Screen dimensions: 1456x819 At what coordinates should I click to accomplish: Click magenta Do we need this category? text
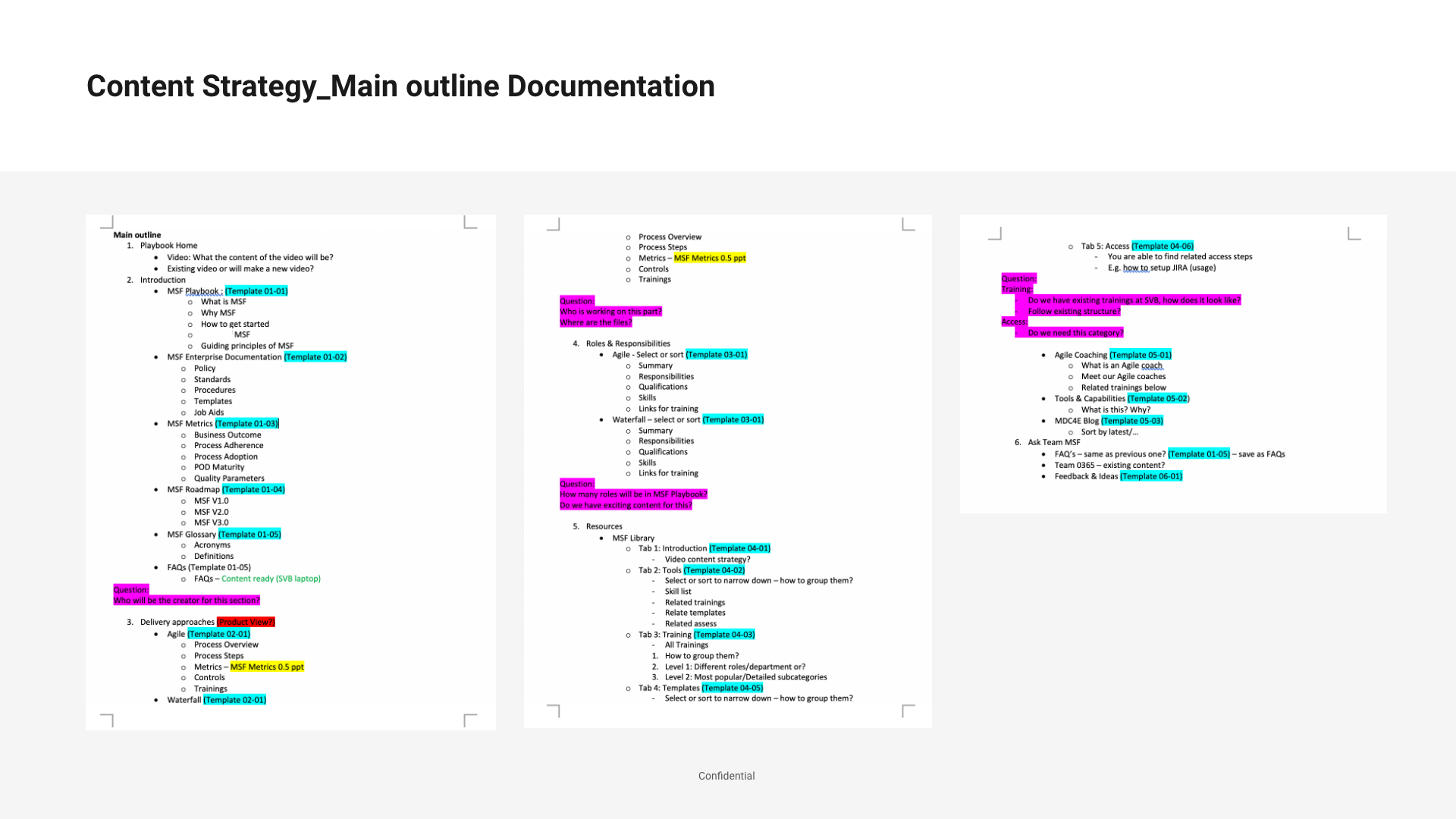[x=1075, y=333]
